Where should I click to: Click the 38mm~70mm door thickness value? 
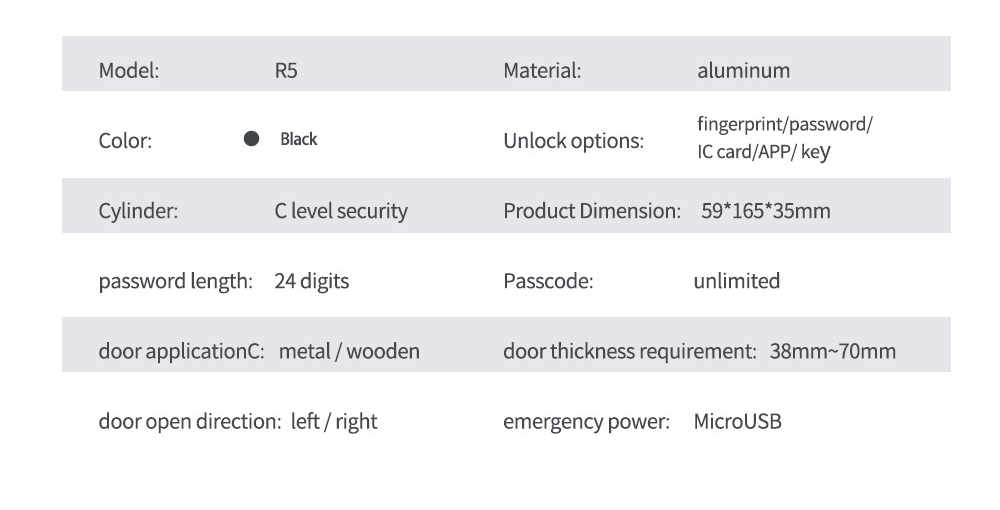coord(832,351)
